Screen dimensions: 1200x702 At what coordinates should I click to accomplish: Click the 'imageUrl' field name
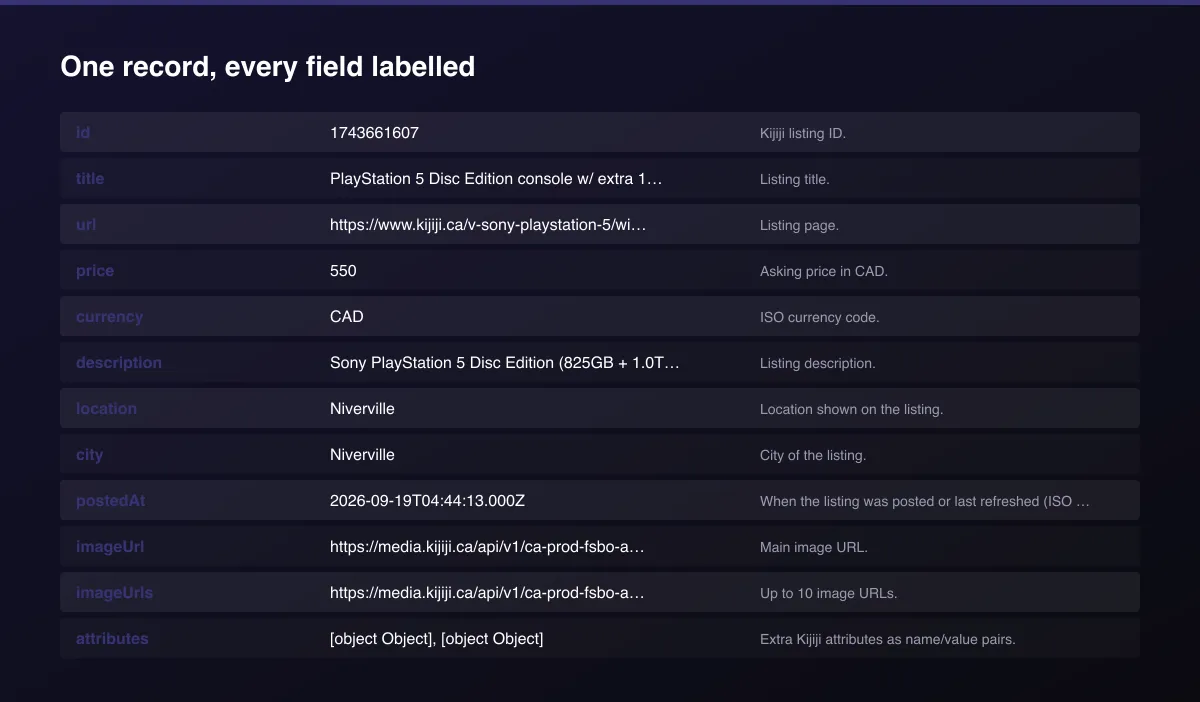point(110,546)
